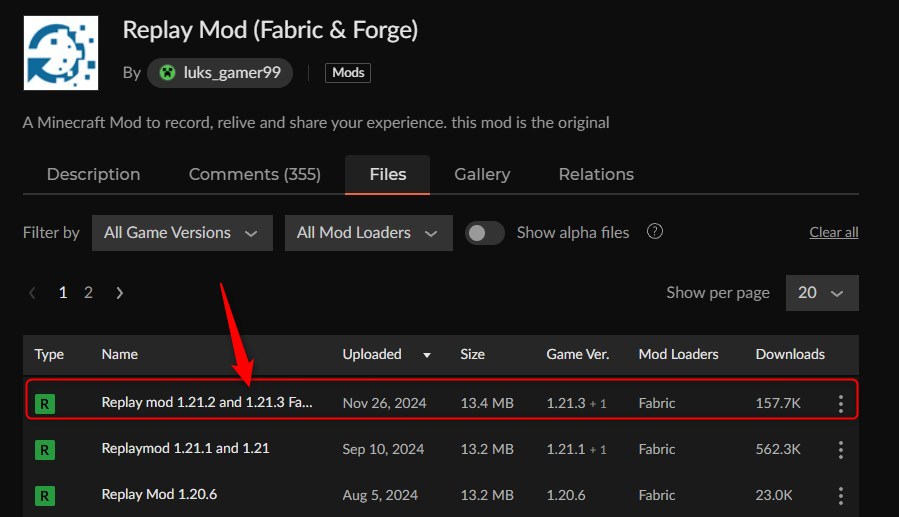Expand the All Game Versions dropdown
899x517 pixels.
tap(181, 233)
